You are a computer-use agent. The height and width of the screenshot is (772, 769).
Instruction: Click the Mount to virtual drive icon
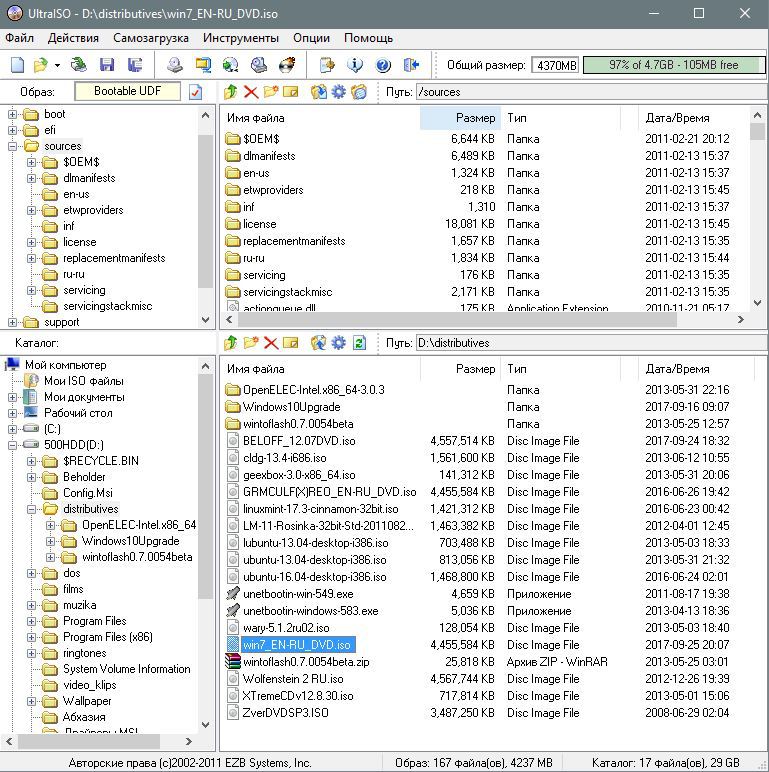258,65
